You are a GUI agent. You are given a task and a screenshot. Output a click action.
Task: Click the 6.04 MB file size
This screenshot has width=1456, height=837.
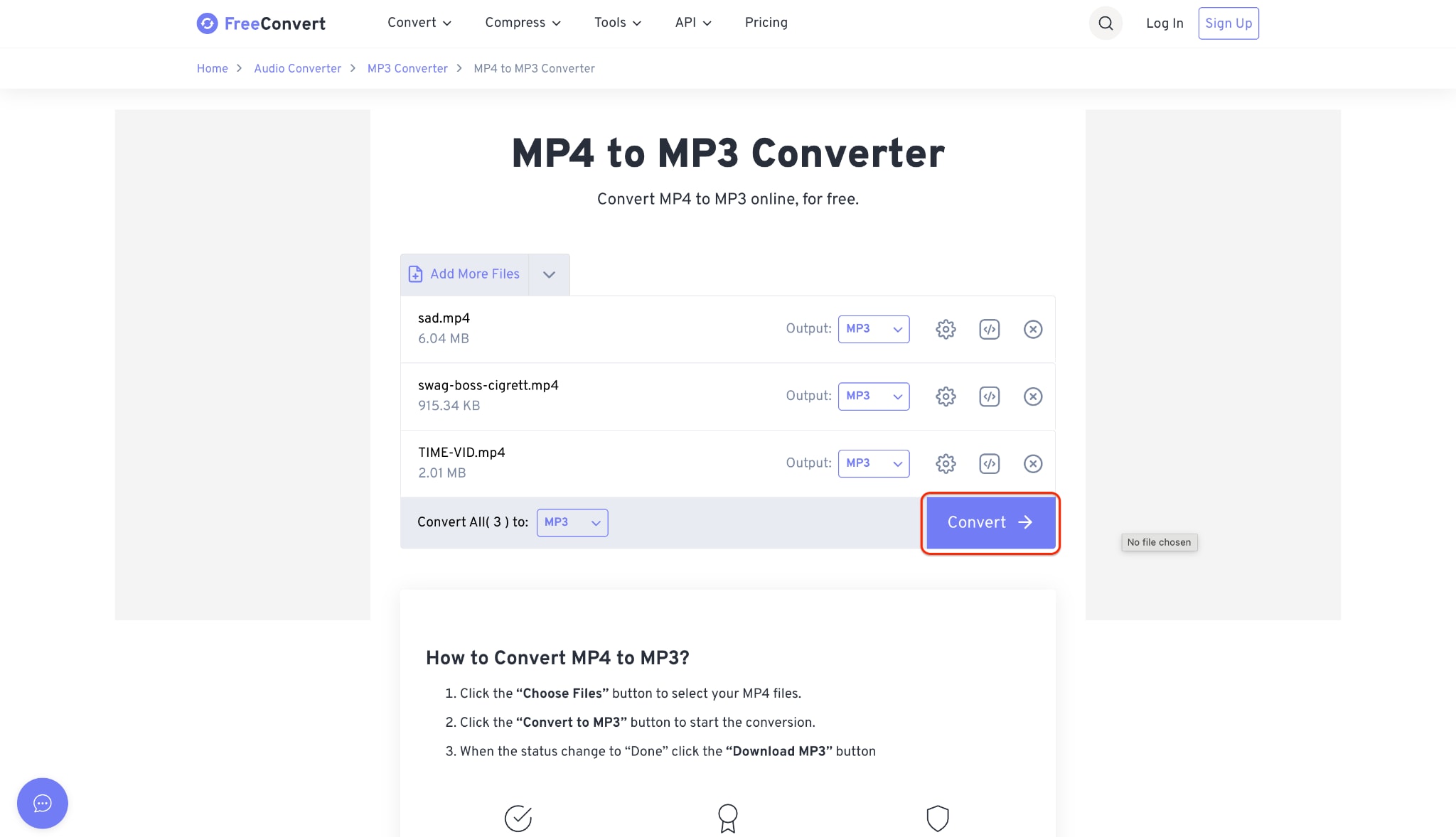[x=444, y=339]
